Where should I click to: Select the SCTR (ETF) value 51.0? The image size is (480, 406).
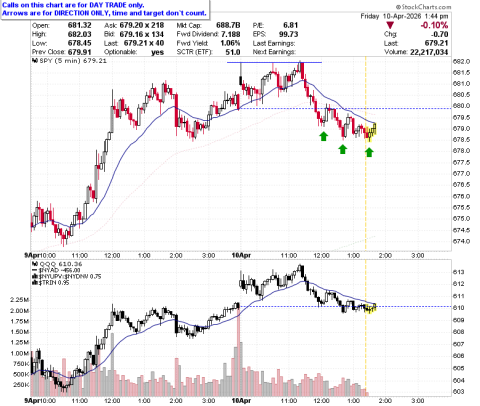coord(233,52)
